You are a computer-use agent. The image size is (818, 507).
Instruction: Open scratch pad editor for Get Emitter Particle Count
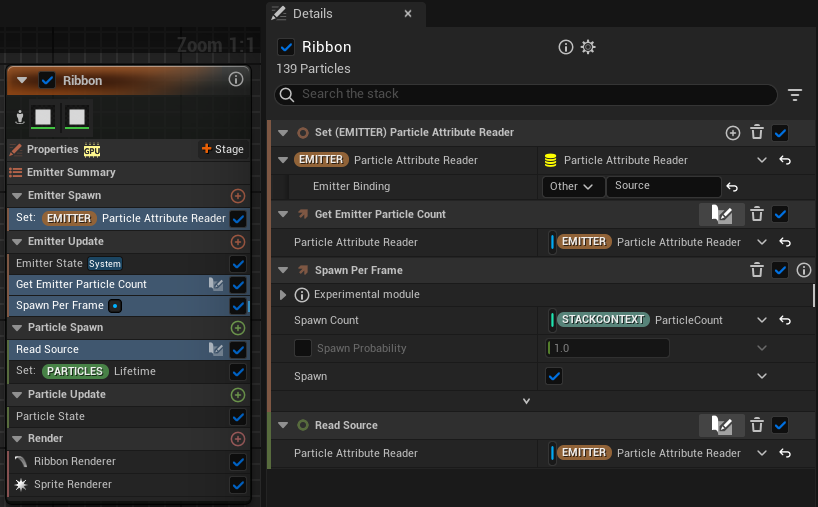tap(721, 214)
